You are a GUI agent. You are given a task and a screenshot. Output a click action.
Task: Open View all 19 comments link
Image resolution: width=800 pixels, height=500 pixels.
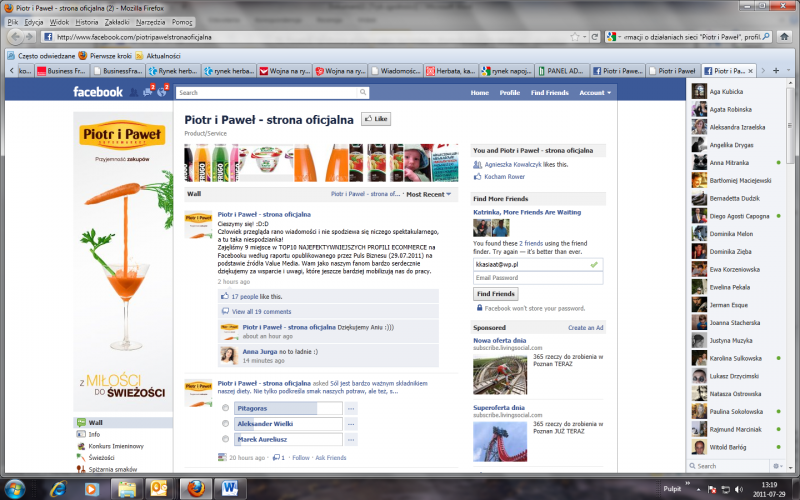point(261,311)
